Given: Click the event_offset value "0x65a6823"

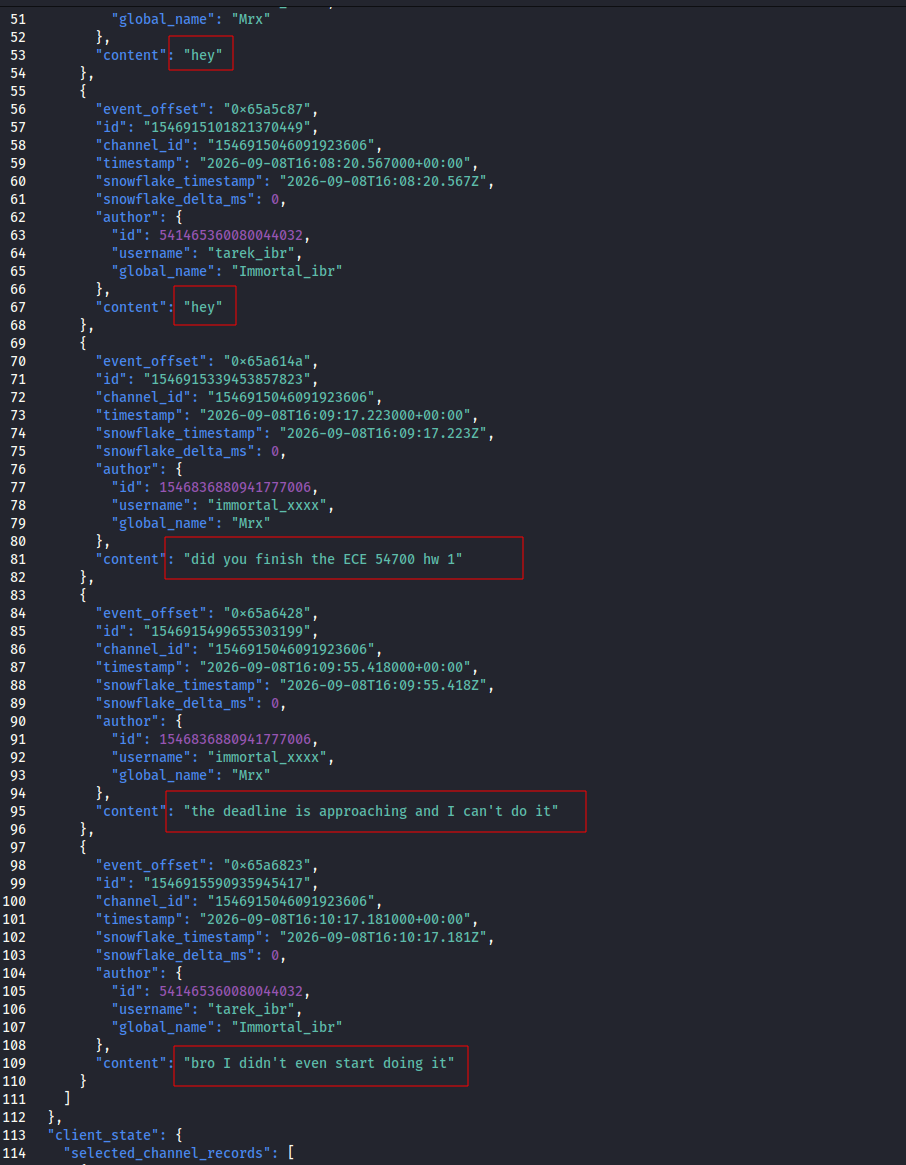Looking at the screenshot, I should tap(267, 866).
